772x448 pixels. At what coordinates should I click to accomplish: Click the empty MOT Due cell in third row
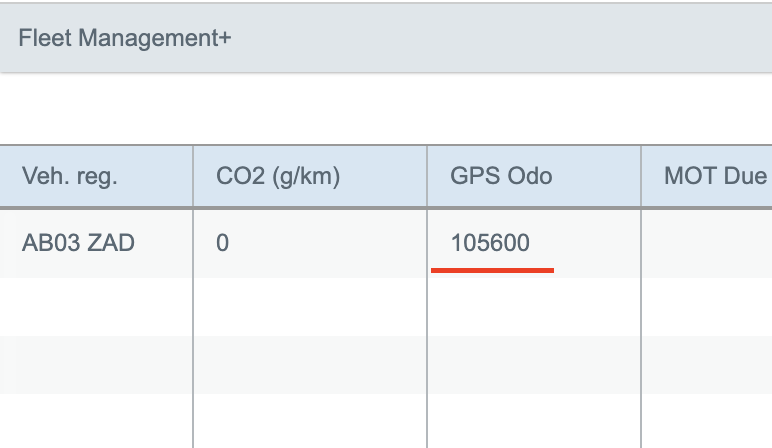tap(706, 364)
